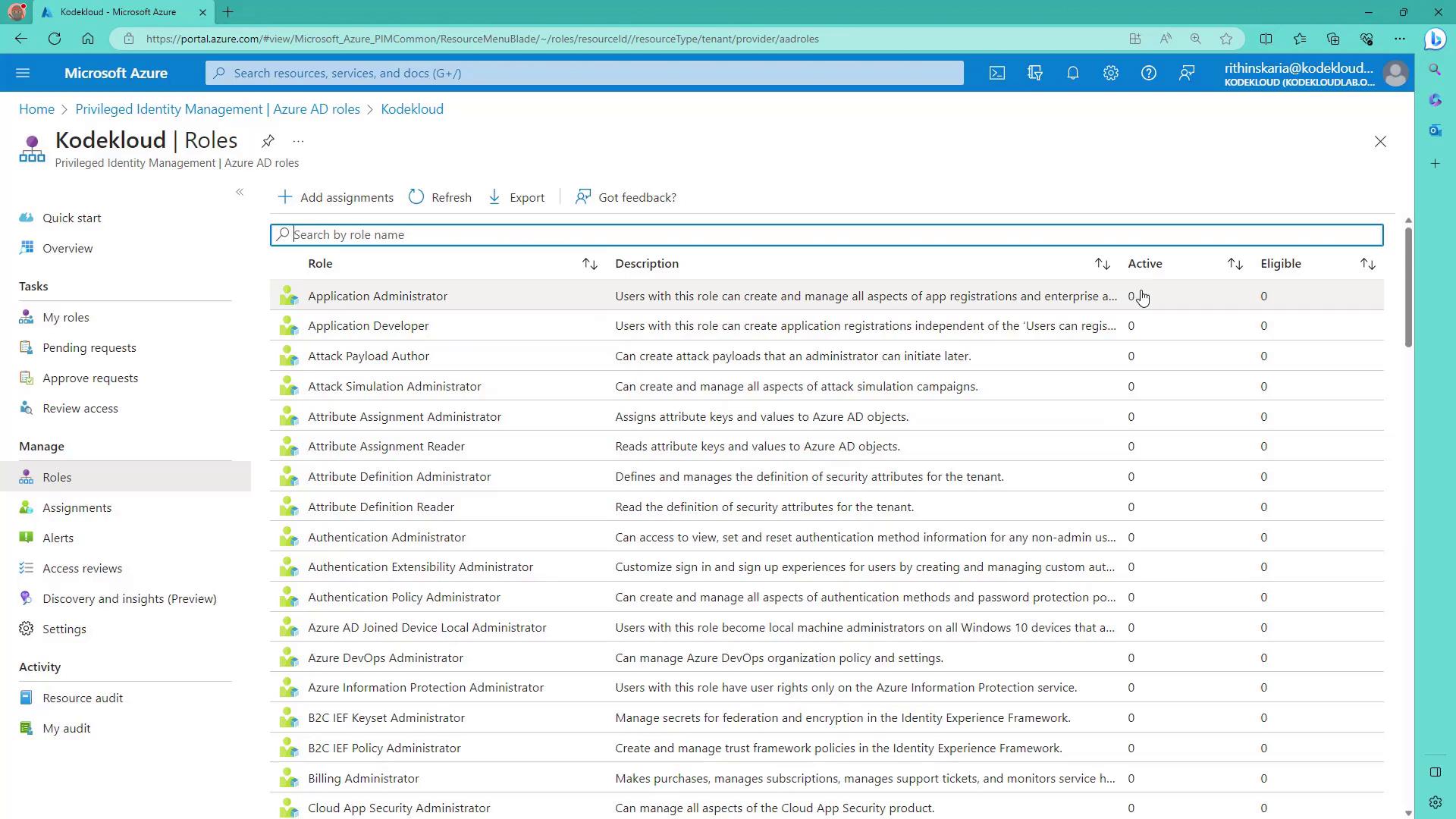1456x819 pixels.
Task: Sort by Eligible column arrows
Action: (x=1367, y=264)
